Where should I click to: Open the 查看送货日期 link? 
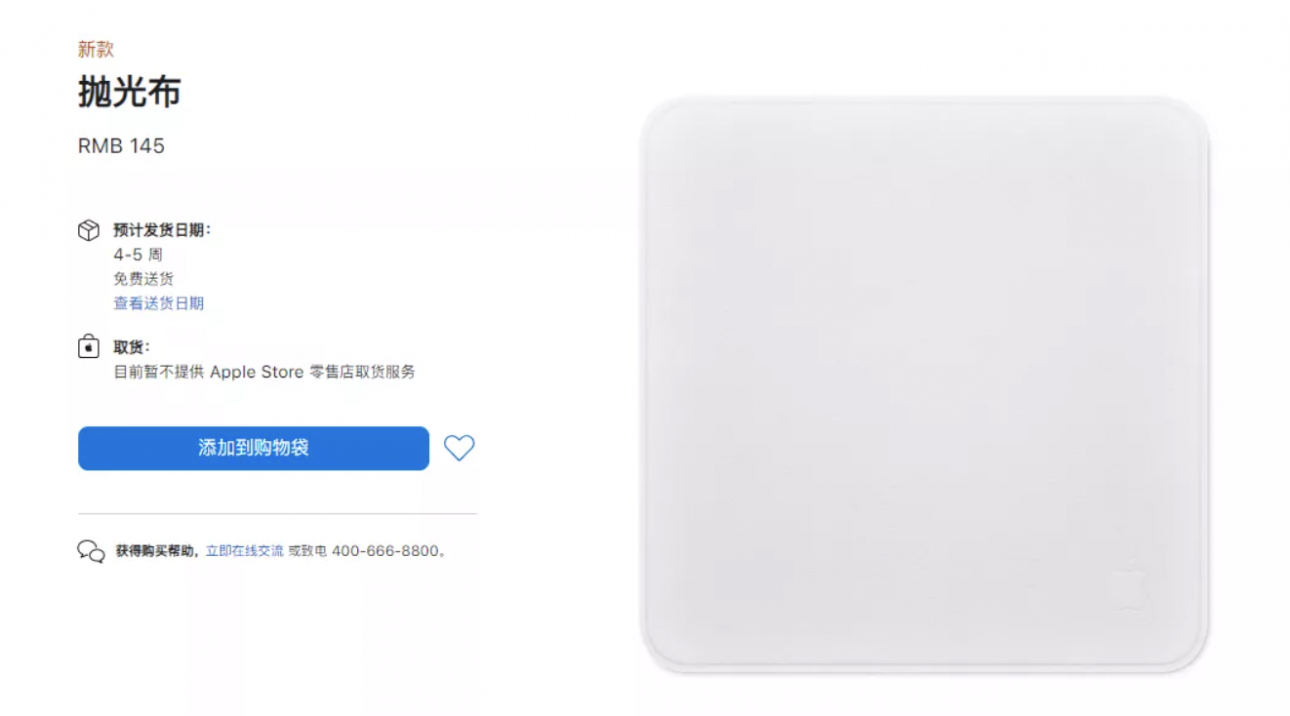click(x=158, y=303)
